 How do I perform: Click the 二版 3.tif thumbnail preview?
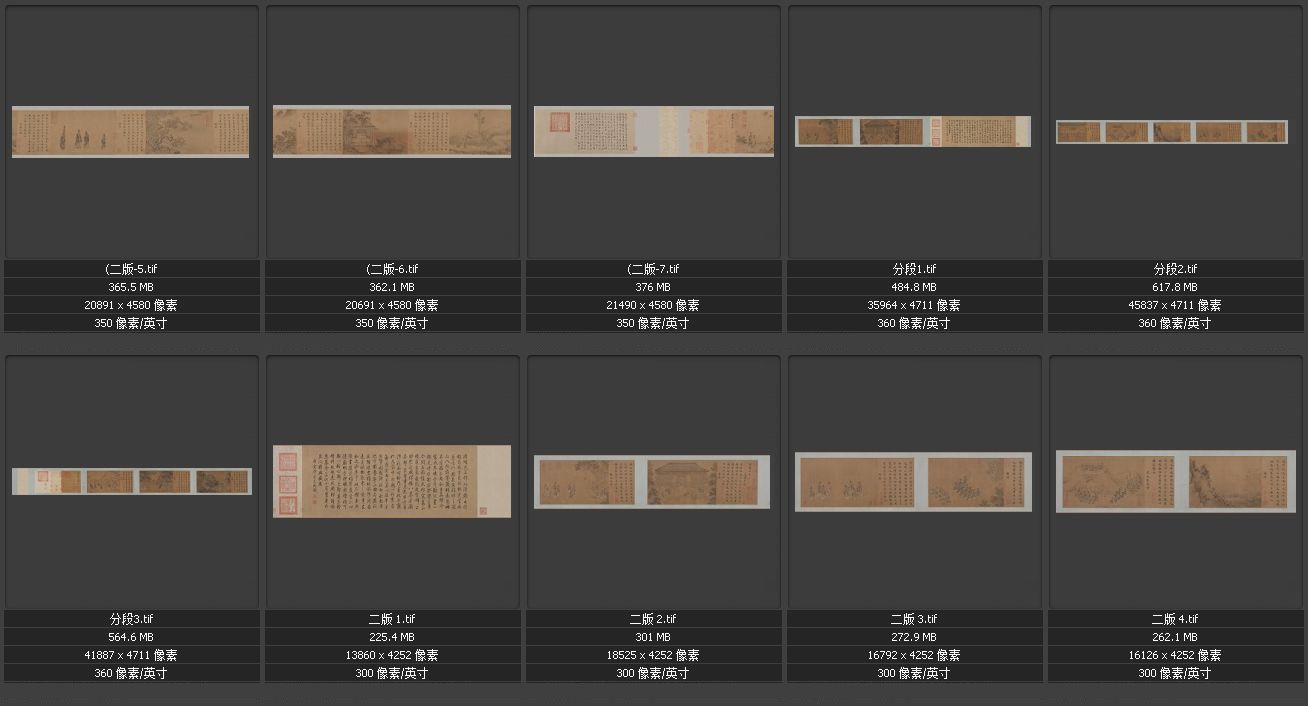[913, 482]
